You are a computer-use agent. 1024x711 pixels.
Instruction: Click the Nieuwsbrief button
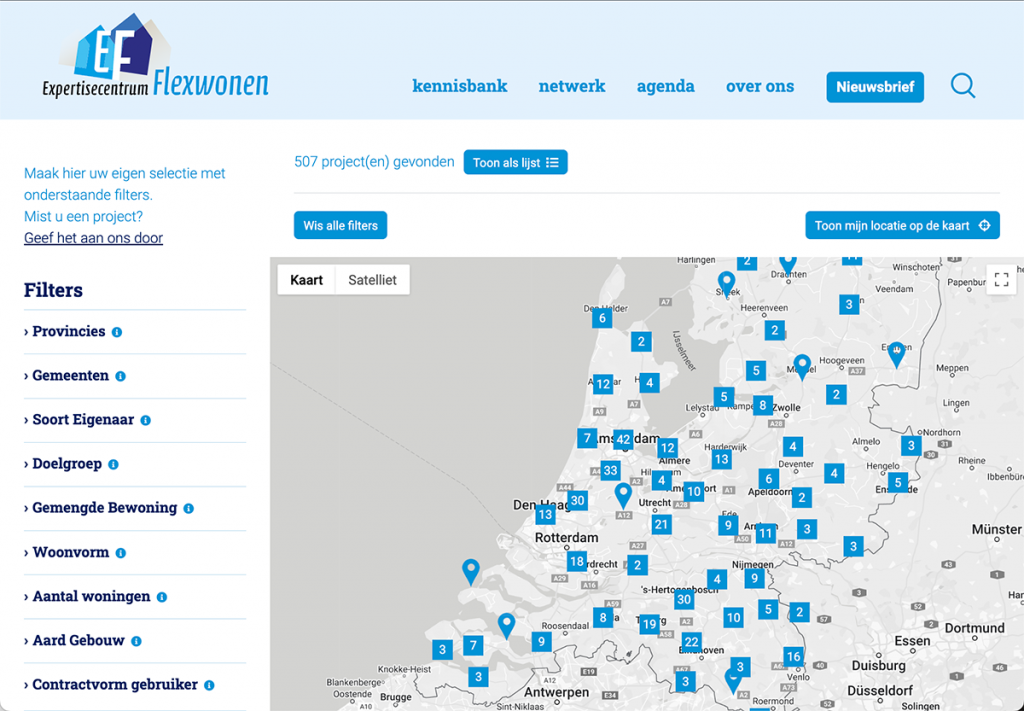[874, 87]
